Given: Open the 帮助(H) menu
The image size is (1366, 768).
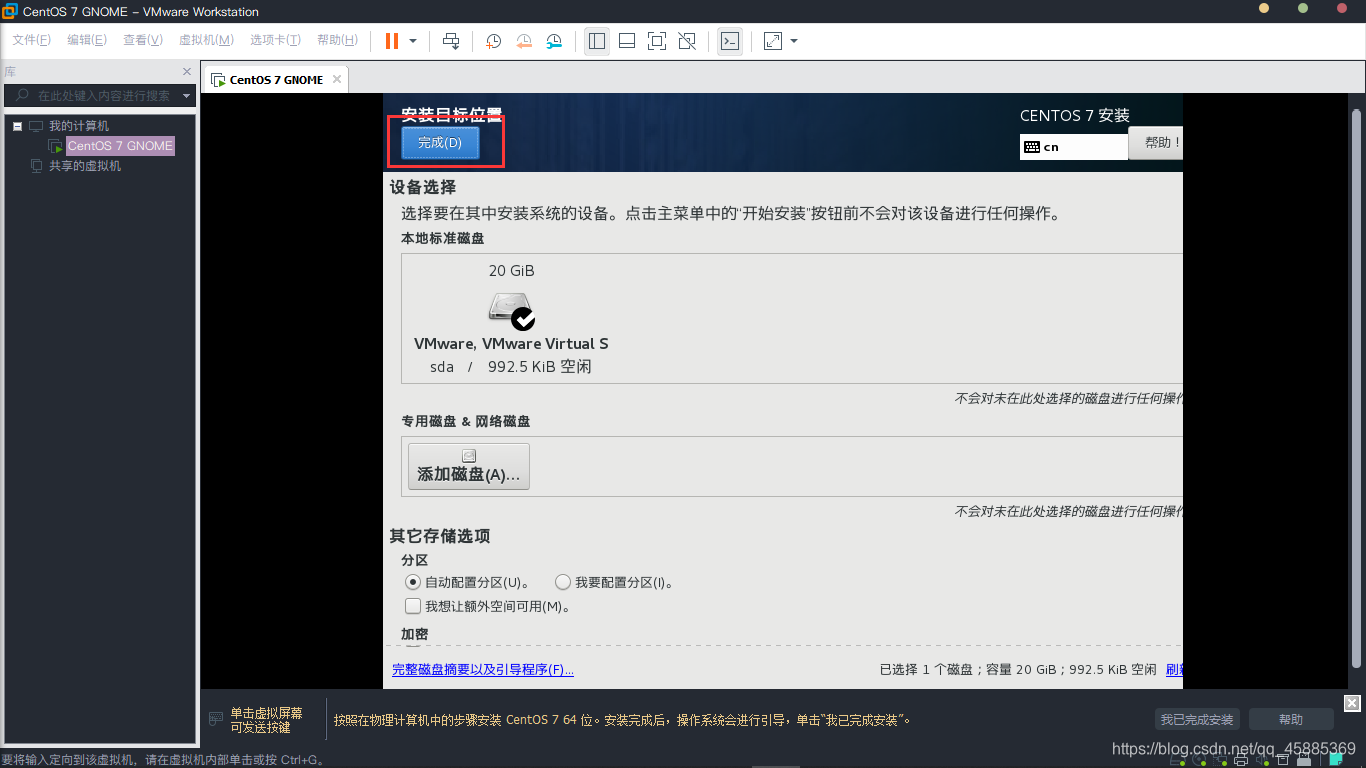Looking at the screenshot, I should click(x=337, y=40).
